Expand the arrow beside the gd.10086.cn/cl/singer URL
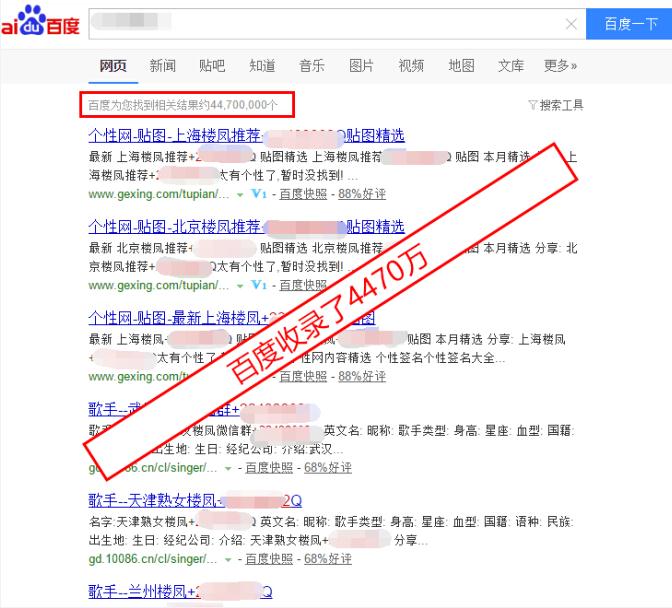Viewport: 672px width, 608px height. [227, 559]
